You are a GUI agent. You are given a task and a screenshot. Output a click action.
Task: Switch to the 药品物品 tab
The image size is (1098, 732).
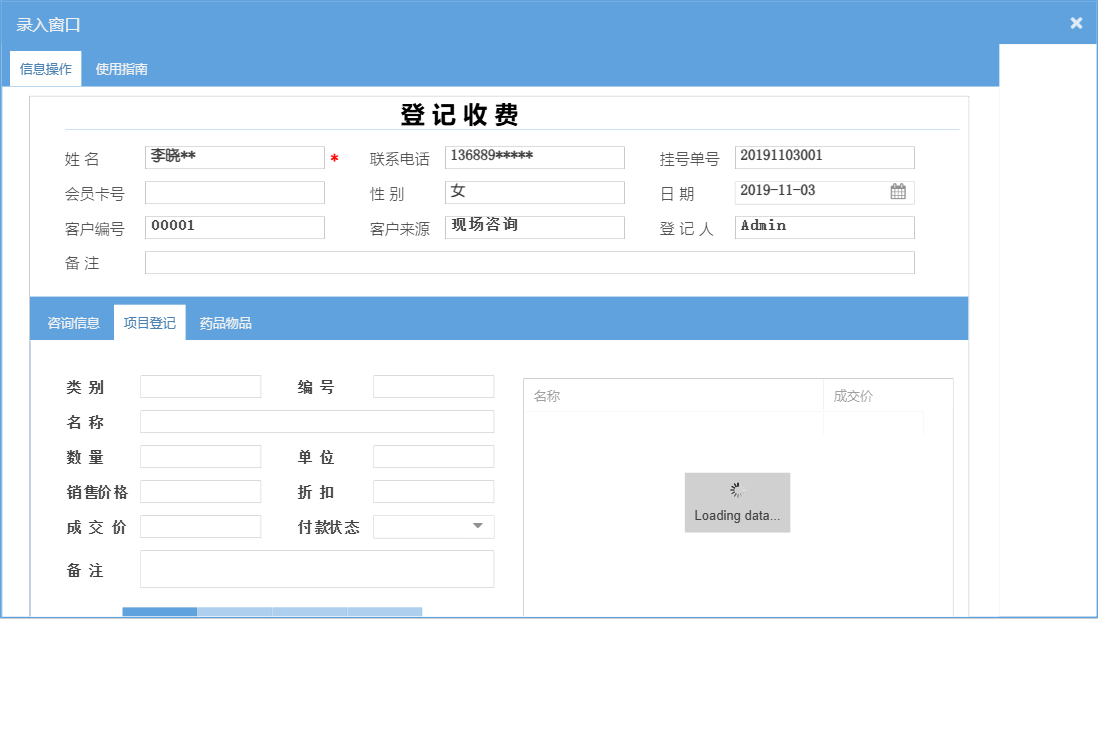pyautogui.click(x=226, y=322)
